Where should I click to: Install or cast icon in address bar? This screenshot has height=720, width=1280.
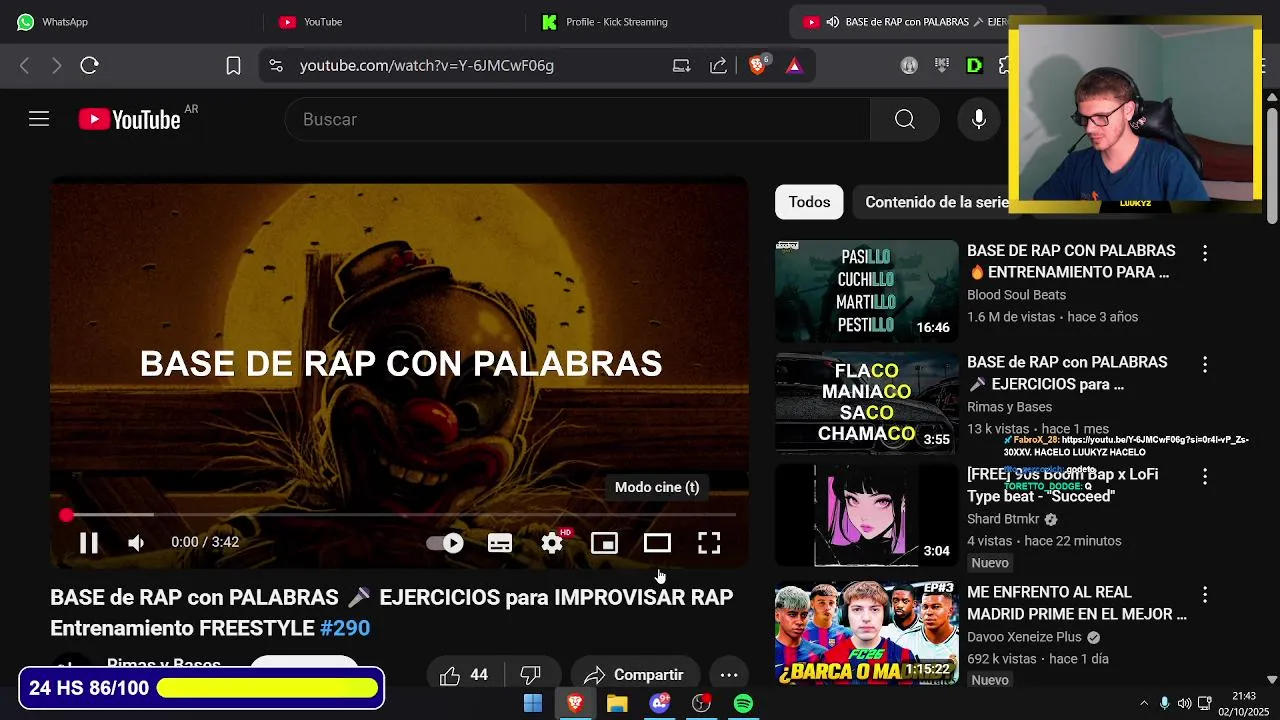(682, 65)
